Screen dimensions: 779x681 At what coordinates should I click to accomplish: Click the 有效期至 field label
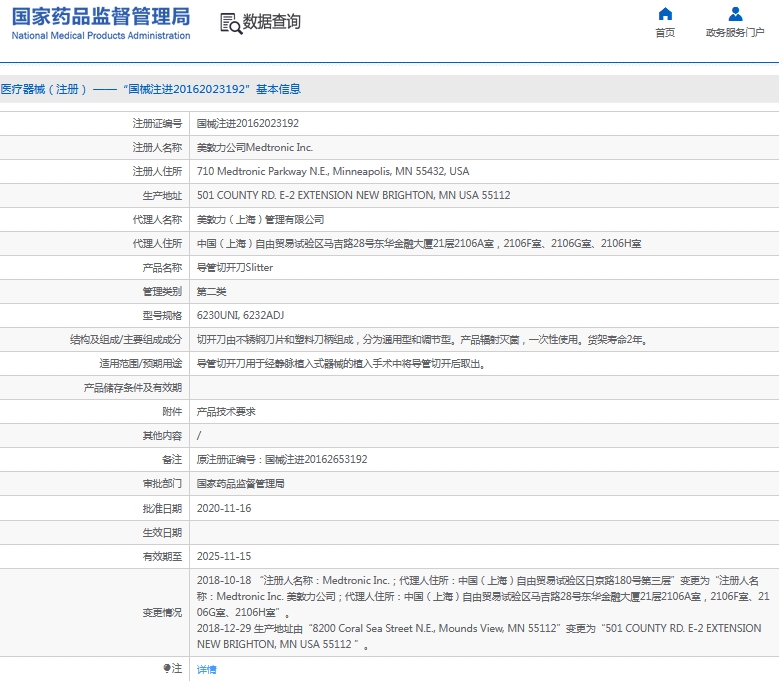click(162, 556)
